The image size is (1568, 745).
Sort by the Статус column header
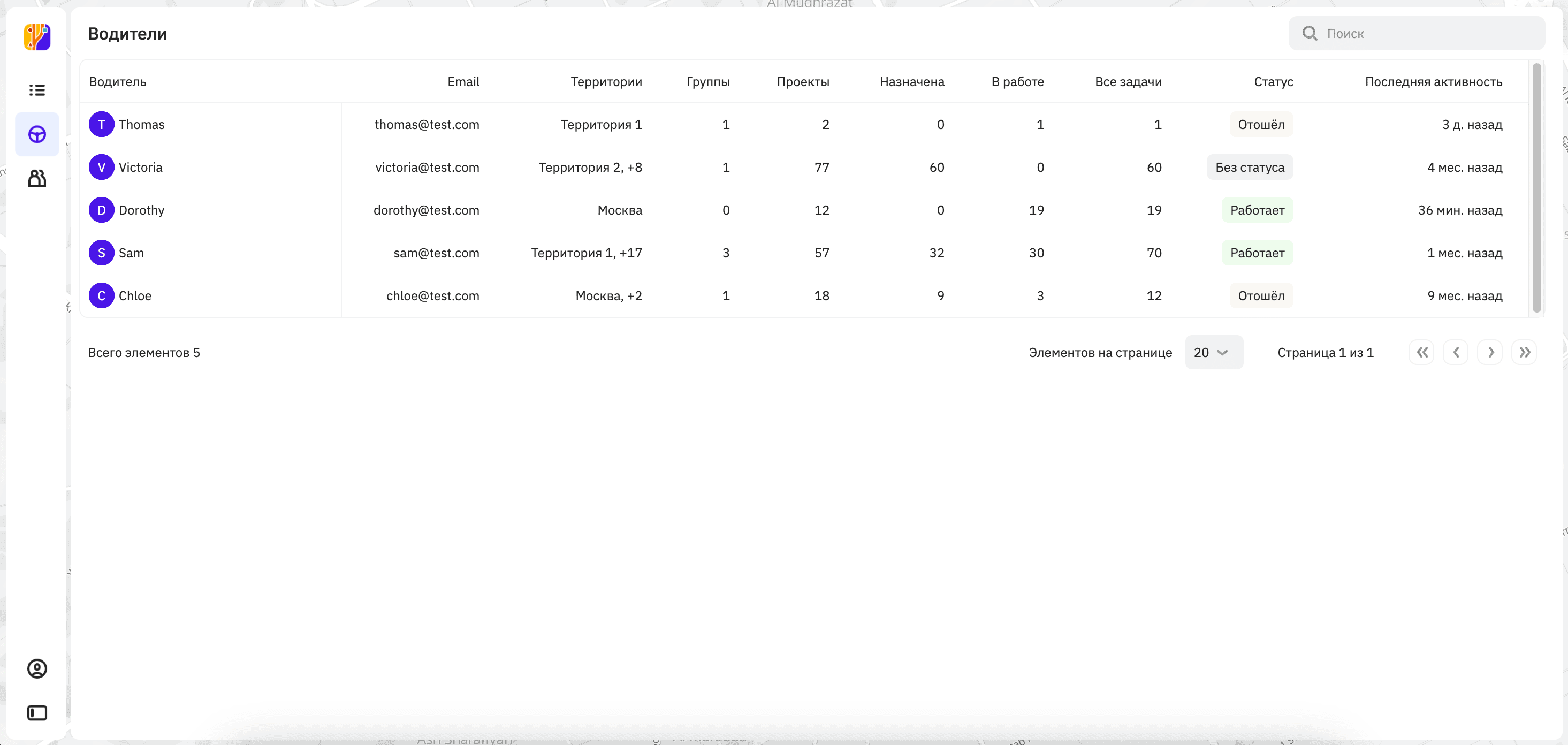point(1273,81)
